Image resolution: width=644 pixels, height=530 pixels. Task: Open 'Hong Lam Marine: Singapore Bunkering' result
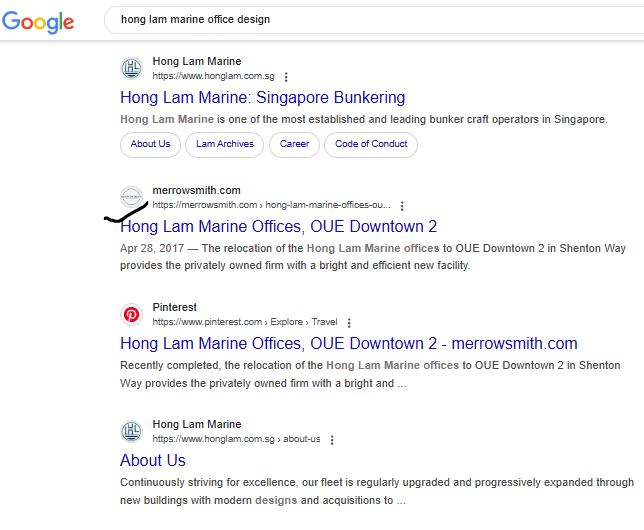[262, 97]
